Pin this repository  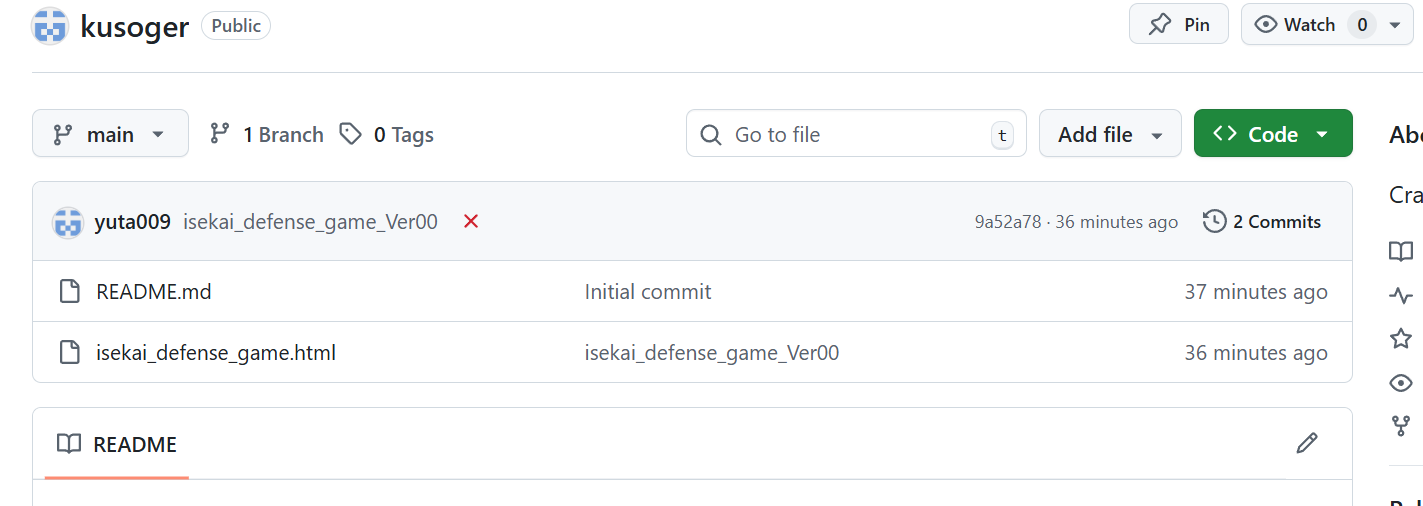click(1178, 25)
